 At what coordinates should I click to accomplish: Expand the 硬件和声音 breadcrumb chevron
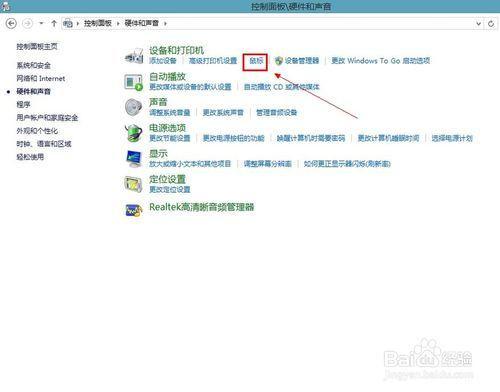click(x=165, y=23)
